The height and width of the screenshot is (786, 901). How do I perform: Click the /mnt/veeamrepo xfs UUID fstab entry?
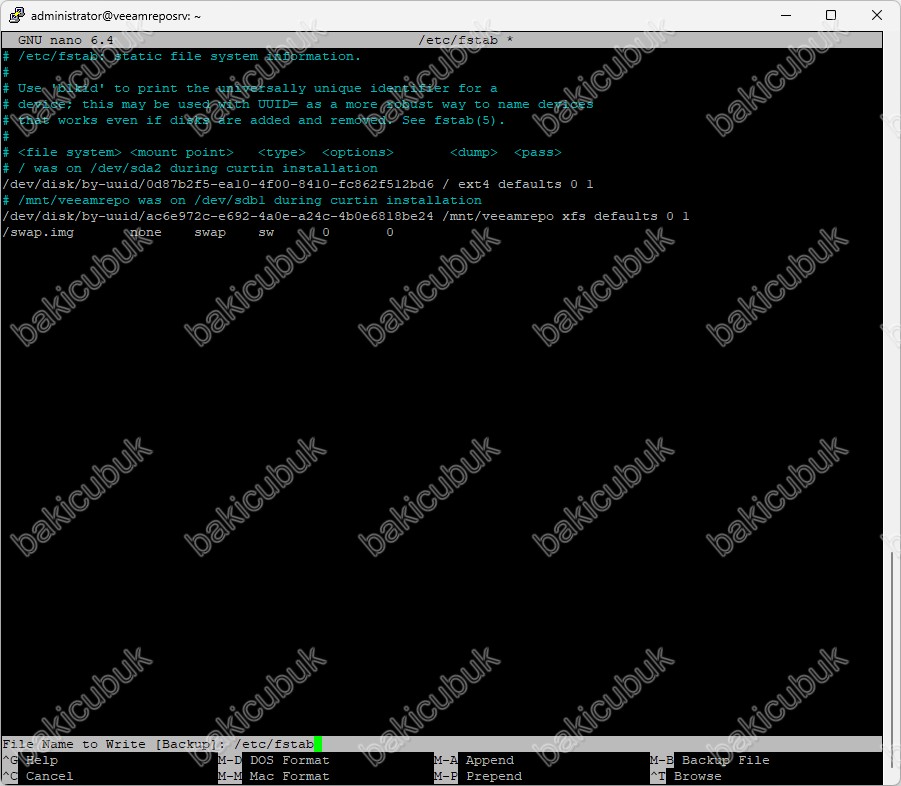[346, 217]
